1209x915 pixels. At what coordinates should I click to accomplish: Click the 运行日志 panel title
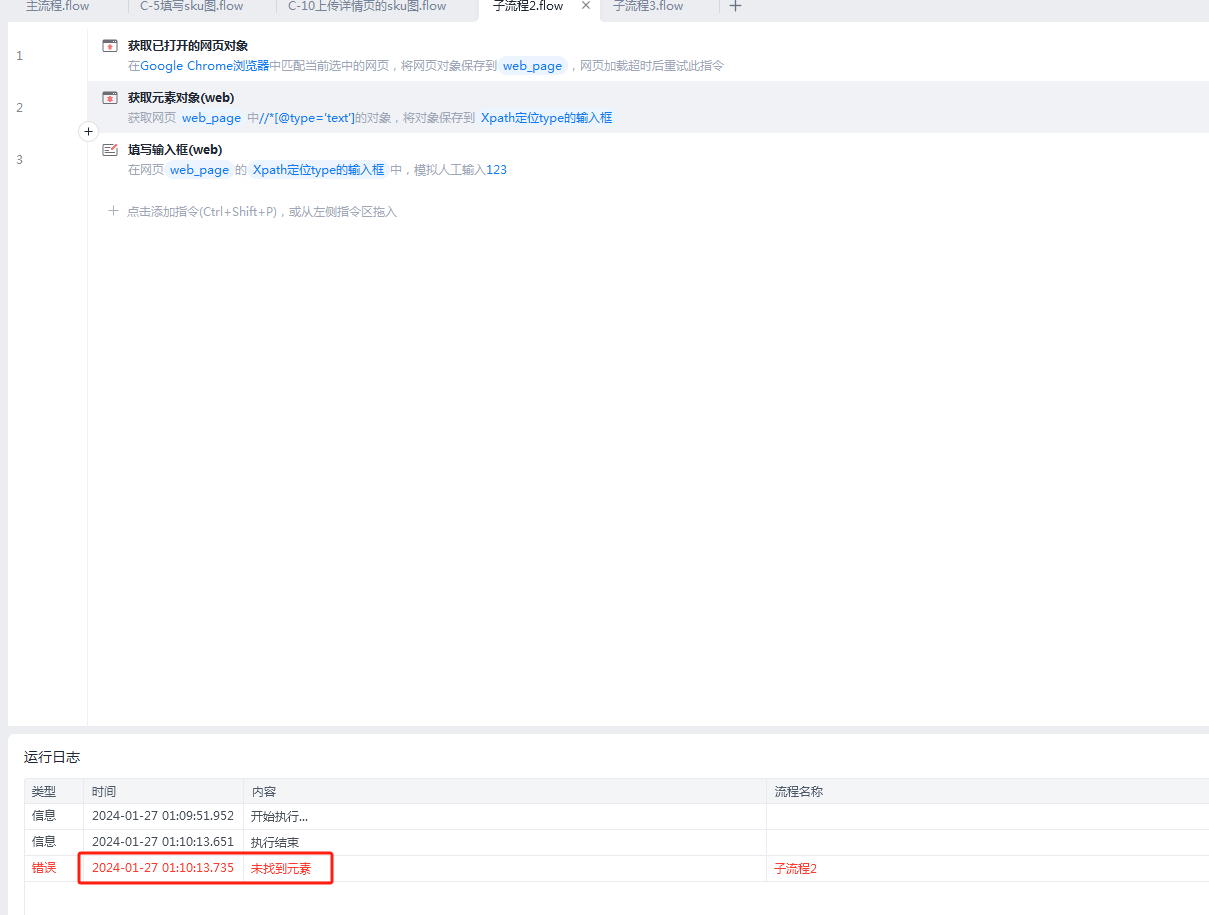point(52,757)
